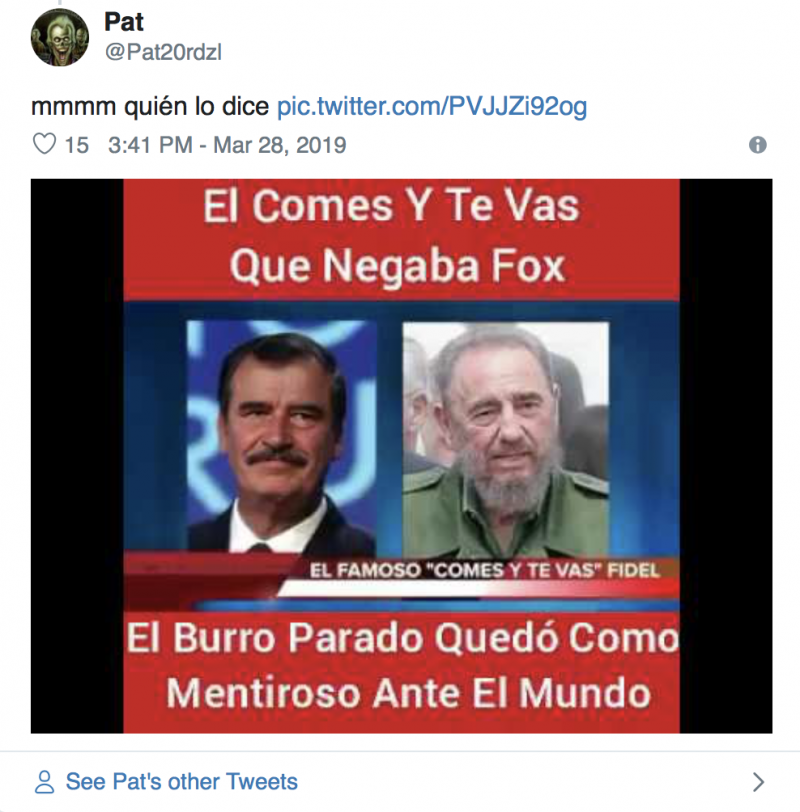The image size is (800, 812).
Task: Click the person icon beside See Pat's other Tweets
Action: point(45,782)
